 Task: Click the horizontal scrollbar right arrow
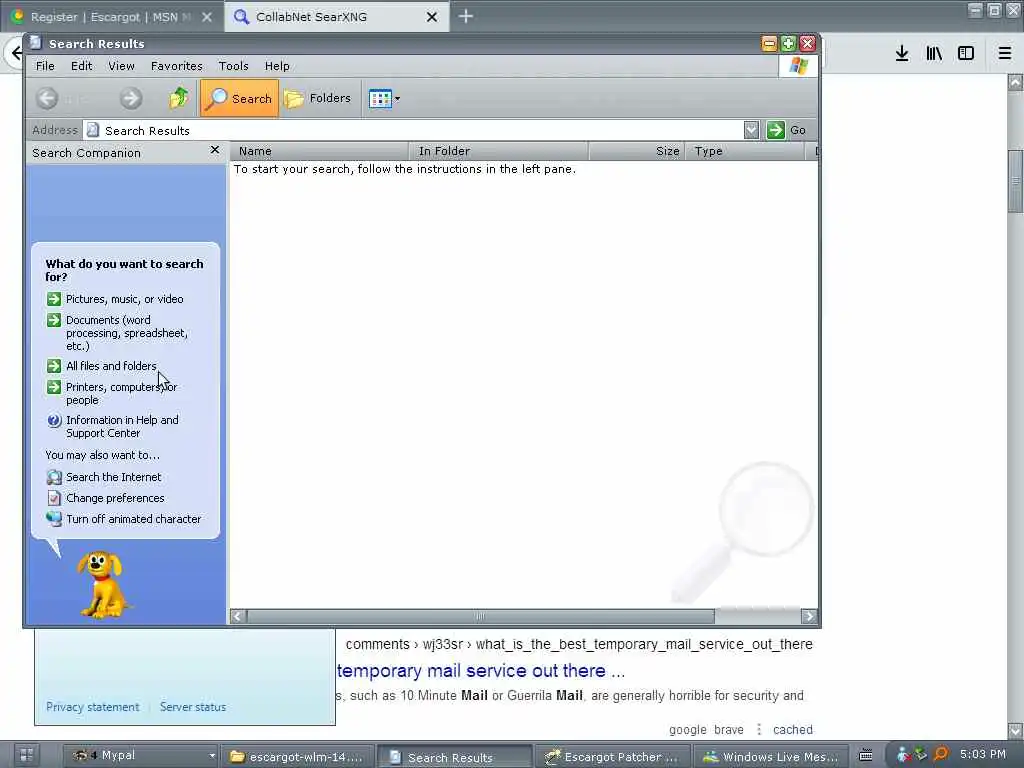pos(809,616)
